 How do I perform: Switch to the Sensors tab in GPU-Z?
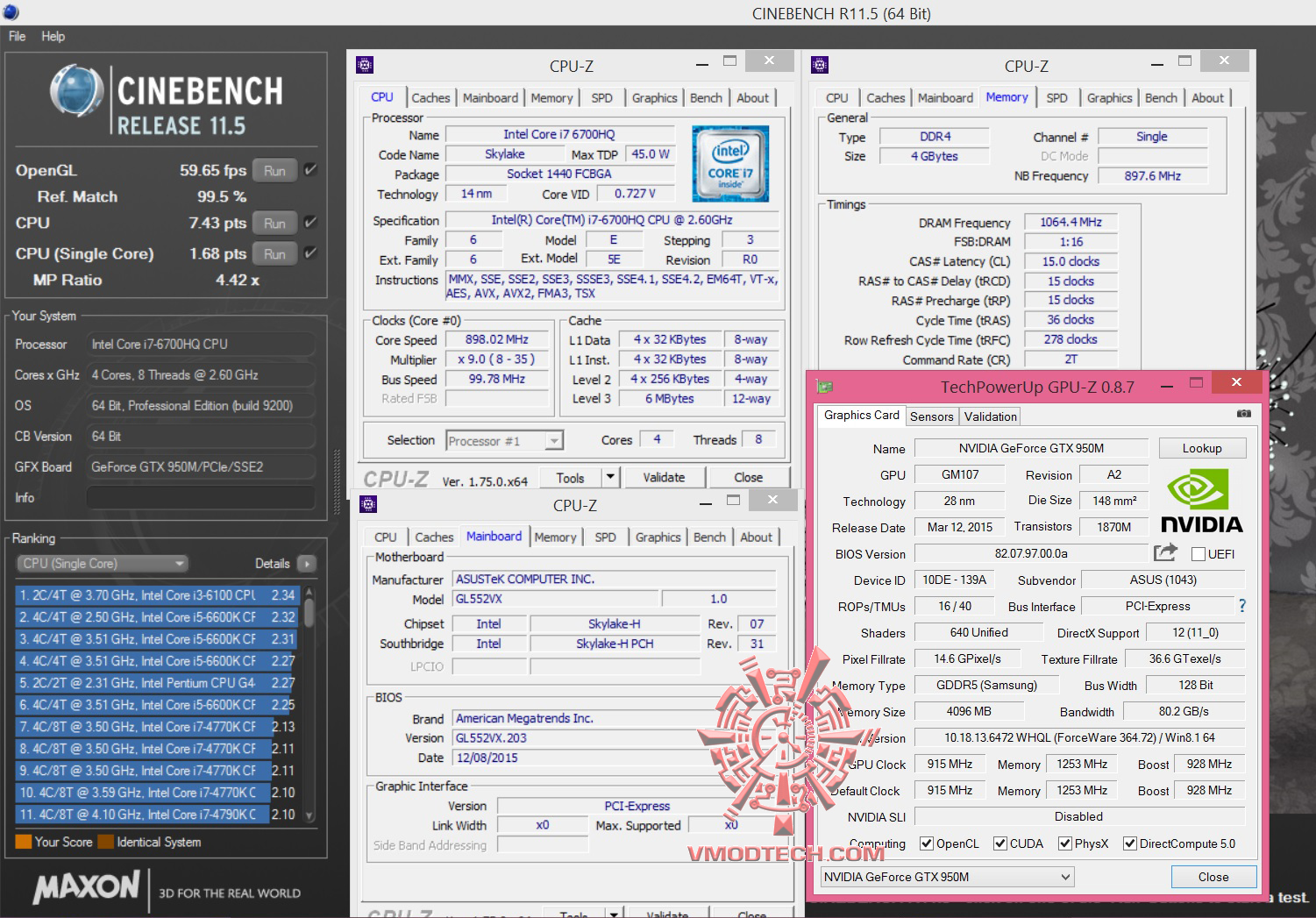[931, 416]
